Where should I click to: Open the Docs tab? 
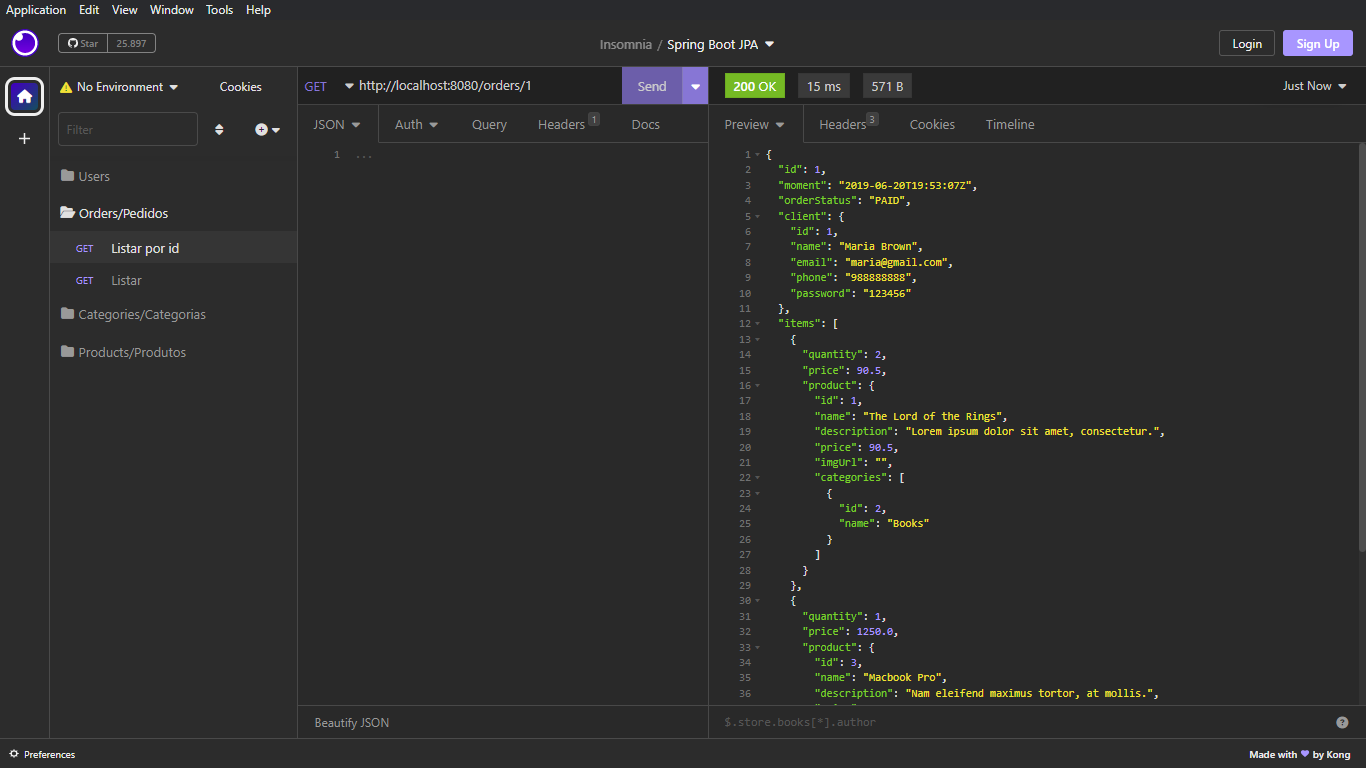(646, 124)
